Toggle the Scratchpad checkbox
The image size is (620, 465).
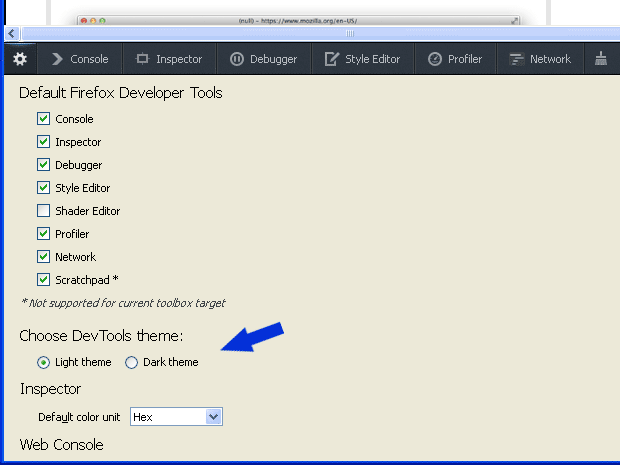click(43, 280)
